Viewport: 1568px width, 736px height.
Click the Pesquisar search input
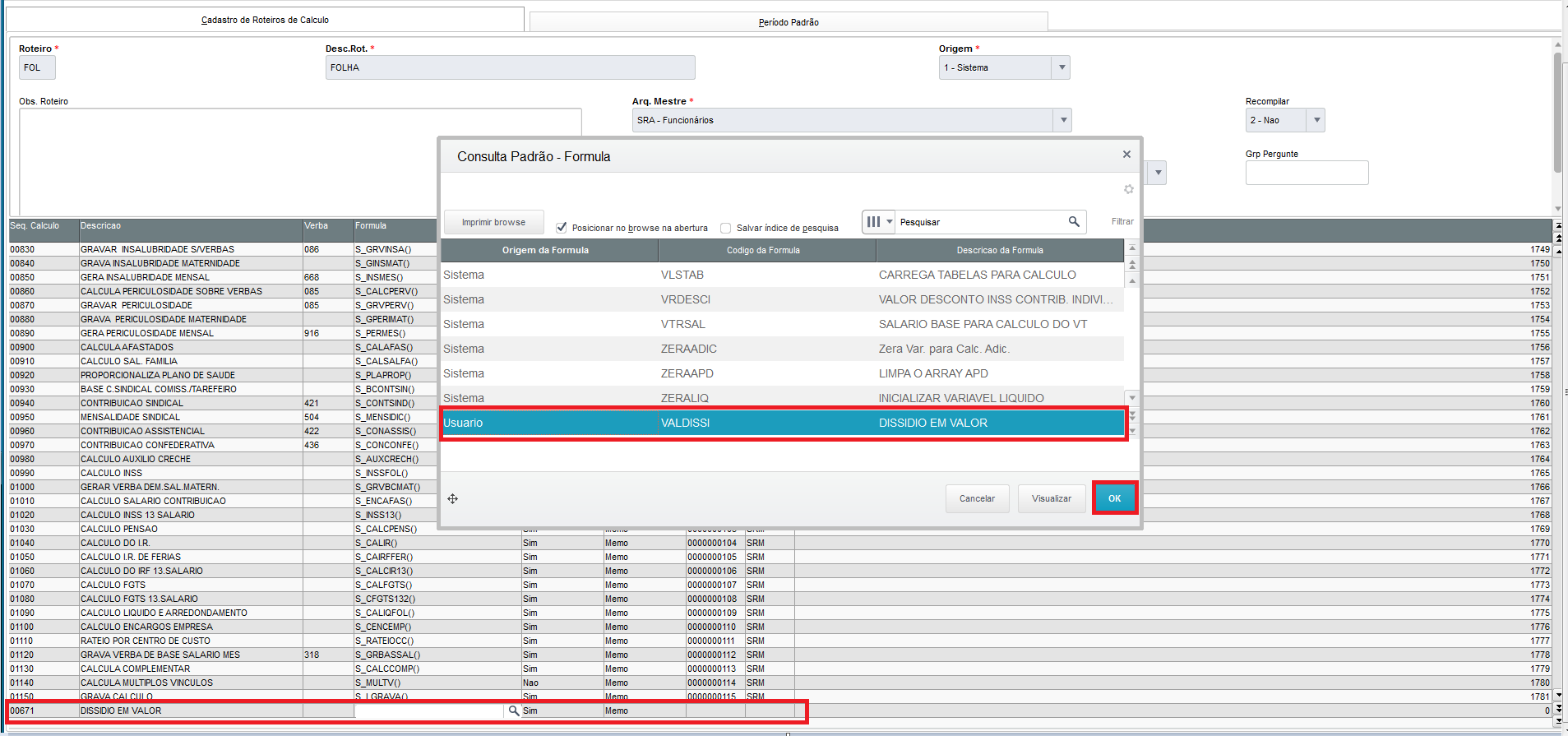[x=981, y=222]
